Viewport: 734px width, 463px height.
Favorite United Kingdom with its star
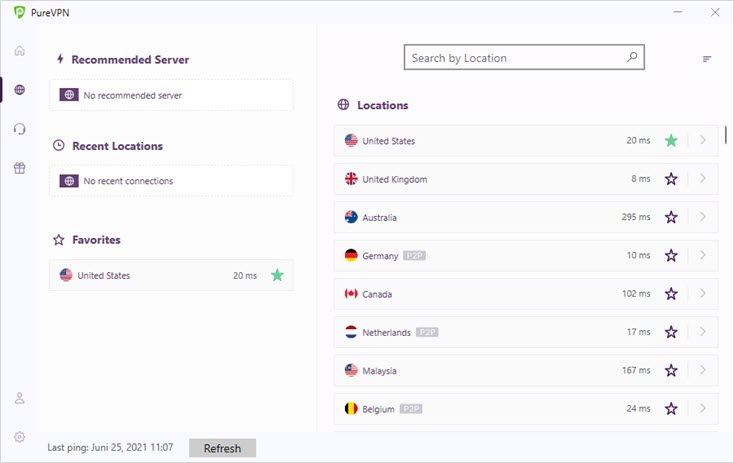click(671, 178)
